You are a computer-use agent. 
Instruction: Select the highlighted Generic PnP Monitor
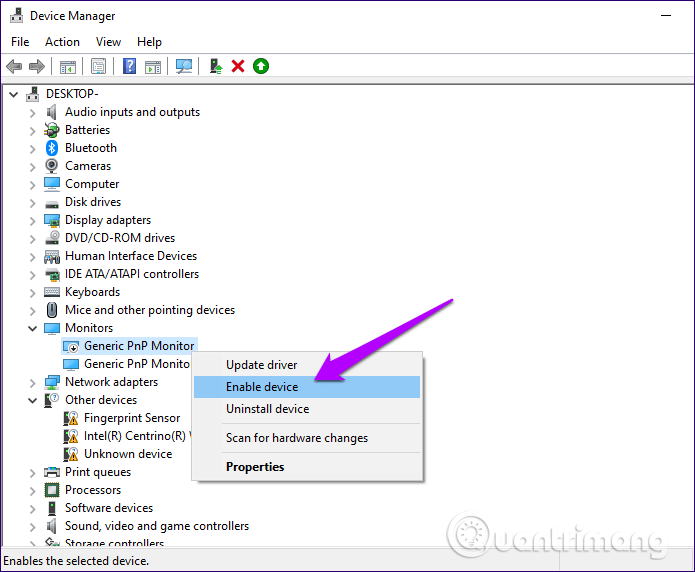pos(139,346)
